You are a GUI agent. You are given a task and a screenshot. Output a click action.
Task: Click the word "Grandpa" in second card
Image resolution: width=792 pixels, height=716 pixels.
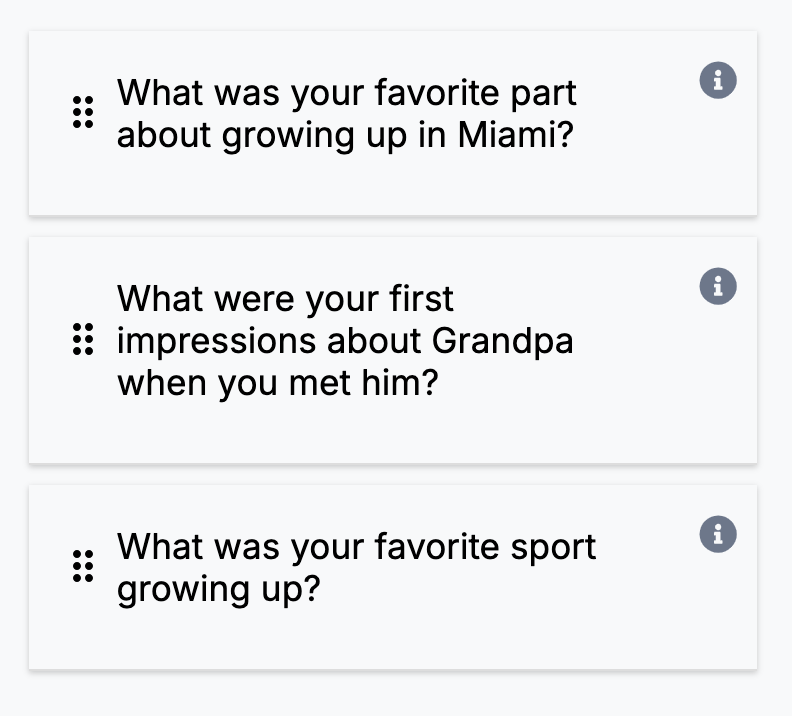coord(502,341)
